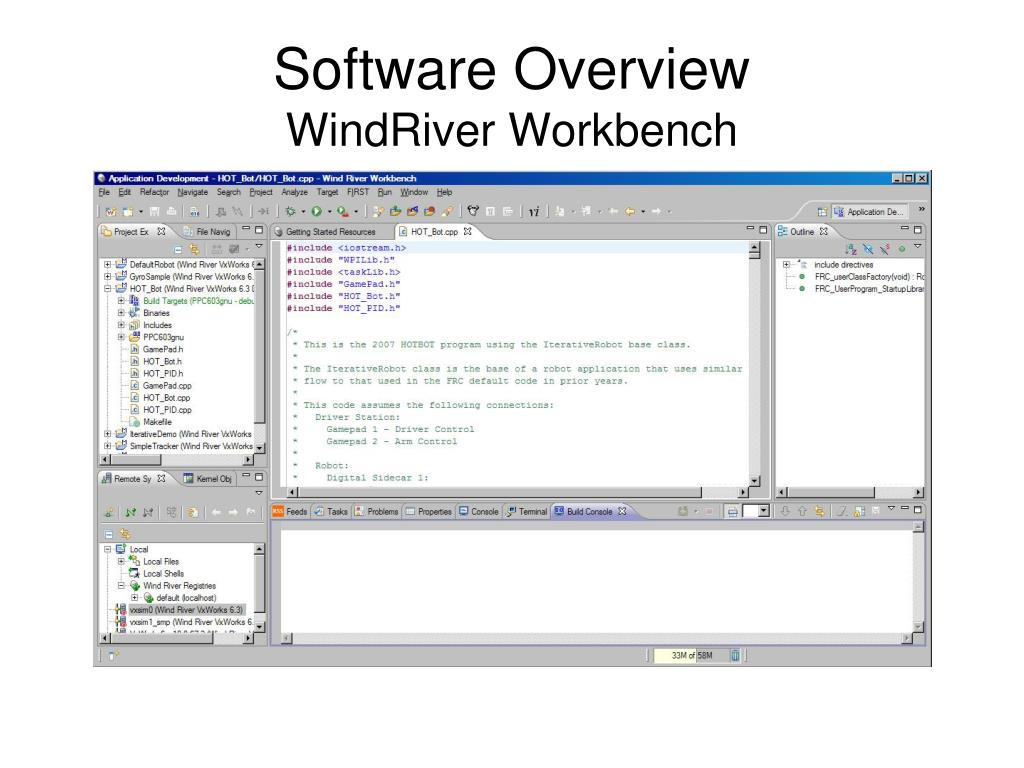Select HOT_PID.h in project tree
The image size is (1024, 768).
[x=163, y=374]
